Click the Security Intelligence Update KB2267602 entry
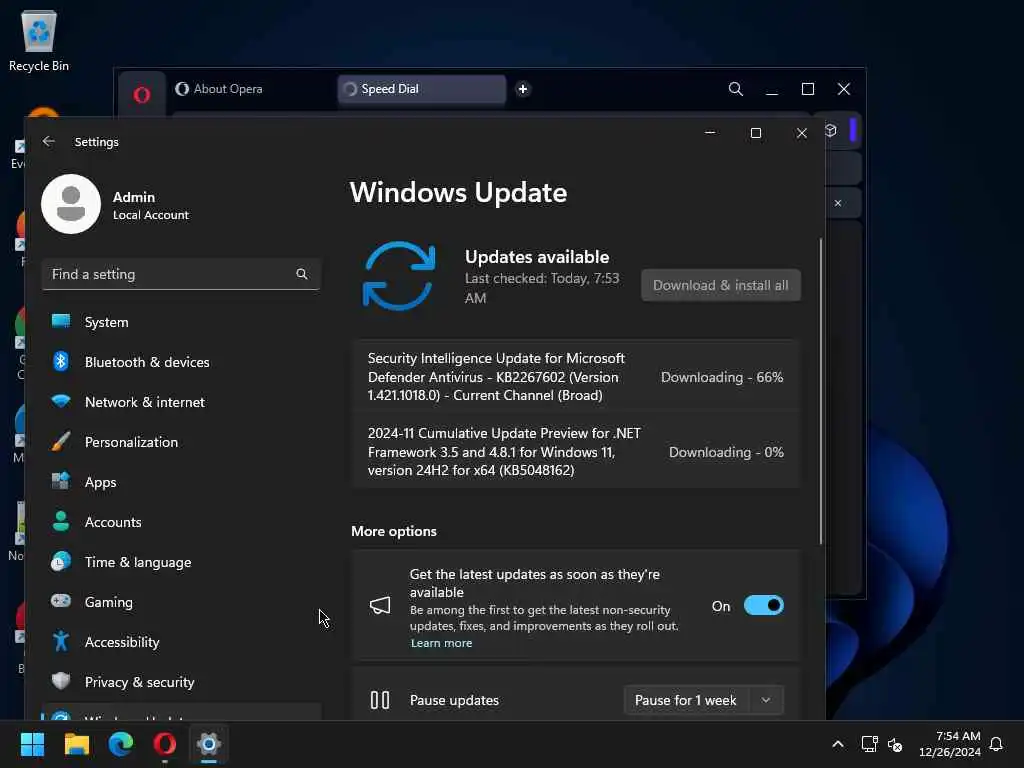1024x768 pixels. tap(577, 377)
